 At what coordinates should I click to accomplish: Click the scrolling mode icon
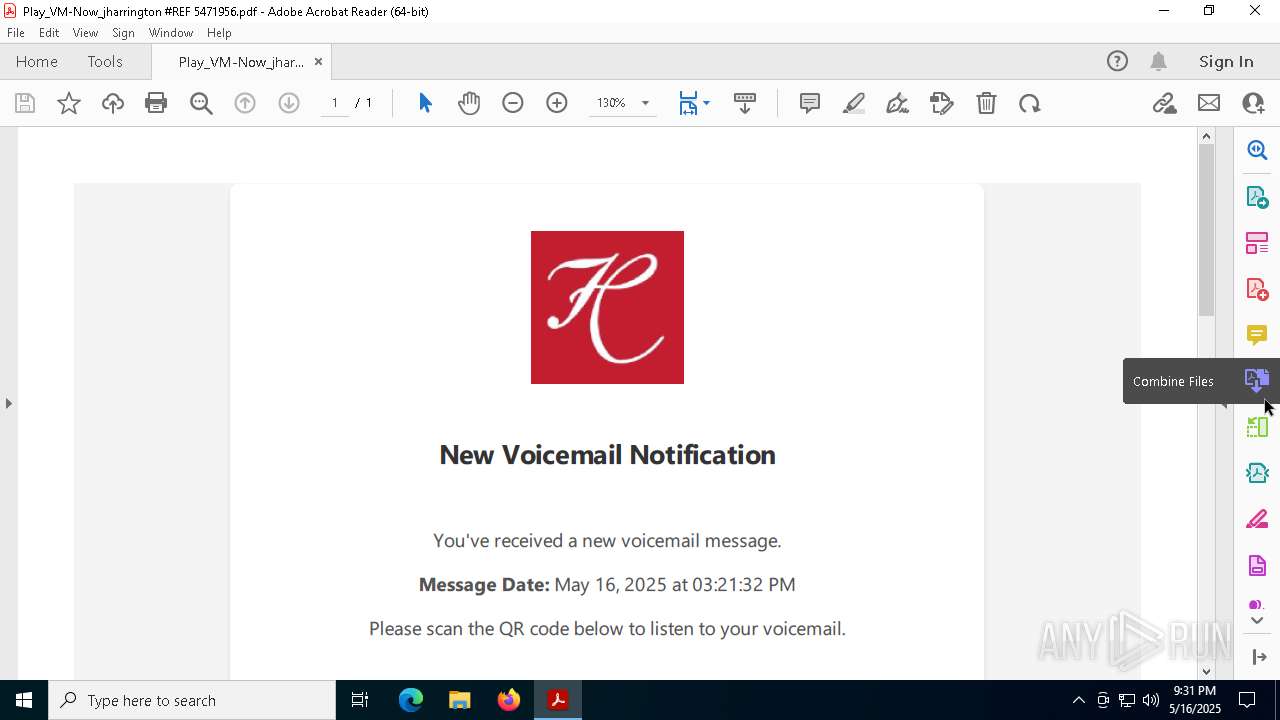[x=745, y=103]
